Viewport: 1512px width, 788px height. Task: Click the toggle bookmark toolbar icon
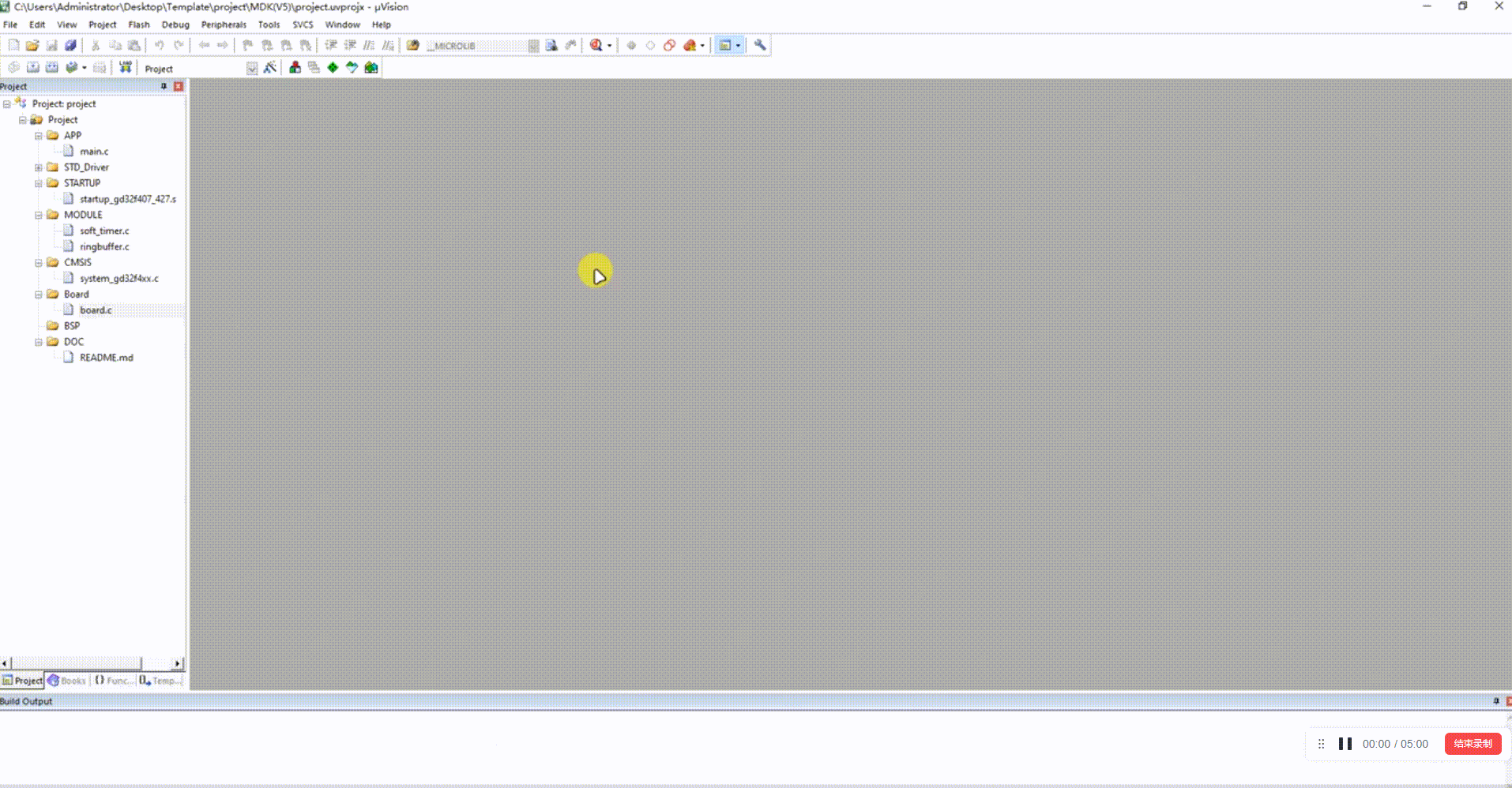coord(247,46)
